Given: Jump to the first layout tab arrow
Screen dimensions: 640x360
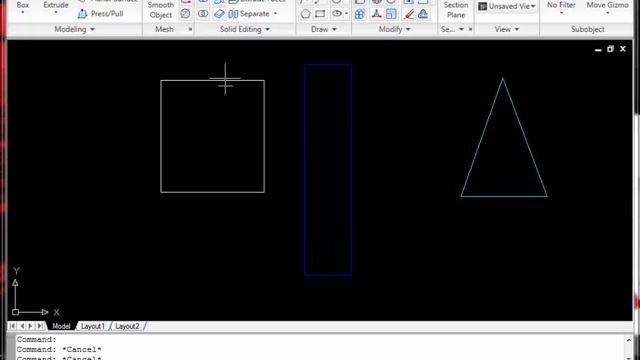Looking at the screenshot, I should coord(12,326).
